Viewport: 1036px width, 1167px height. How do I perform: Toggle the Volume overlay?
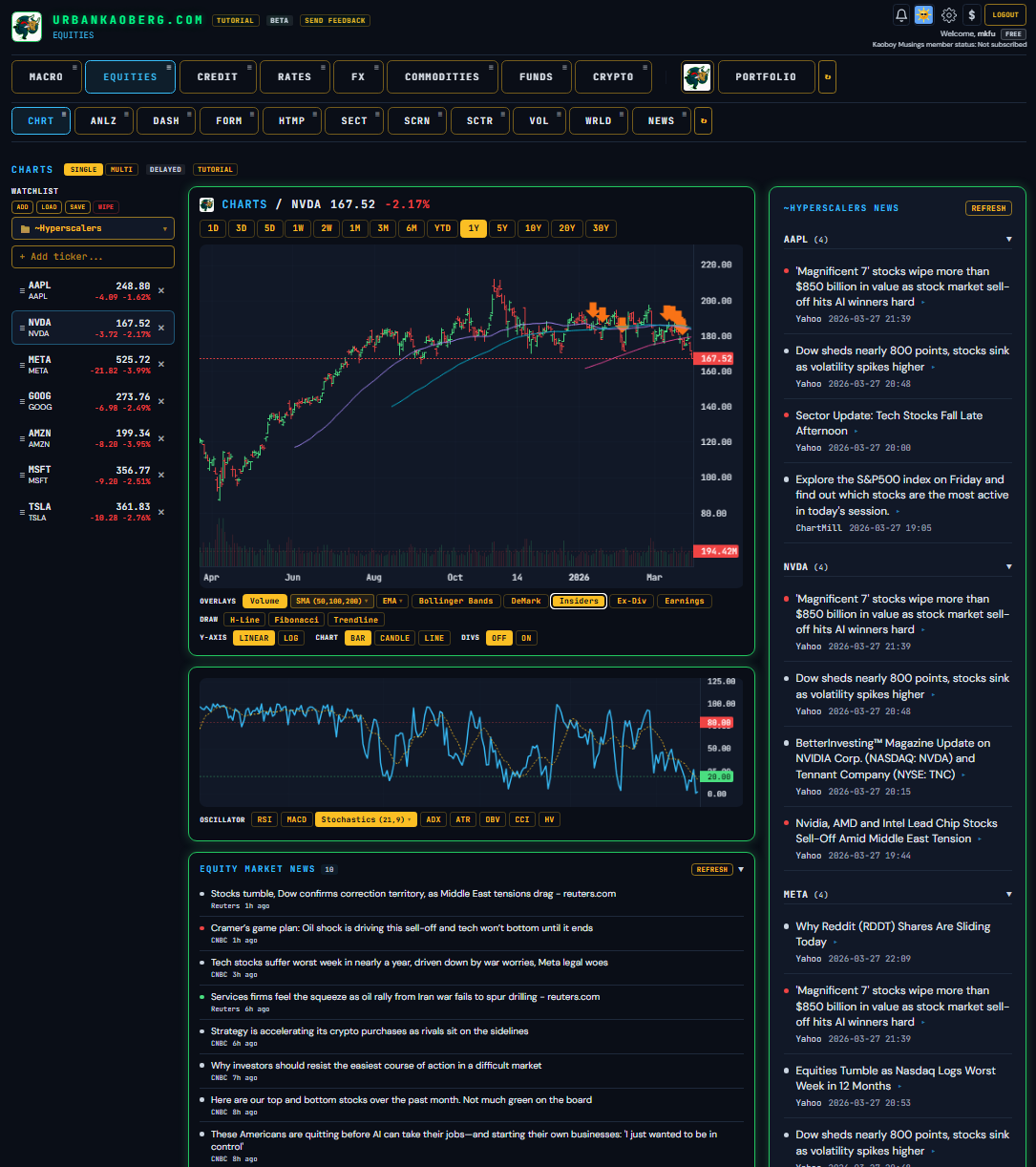(x=264, y=601)
